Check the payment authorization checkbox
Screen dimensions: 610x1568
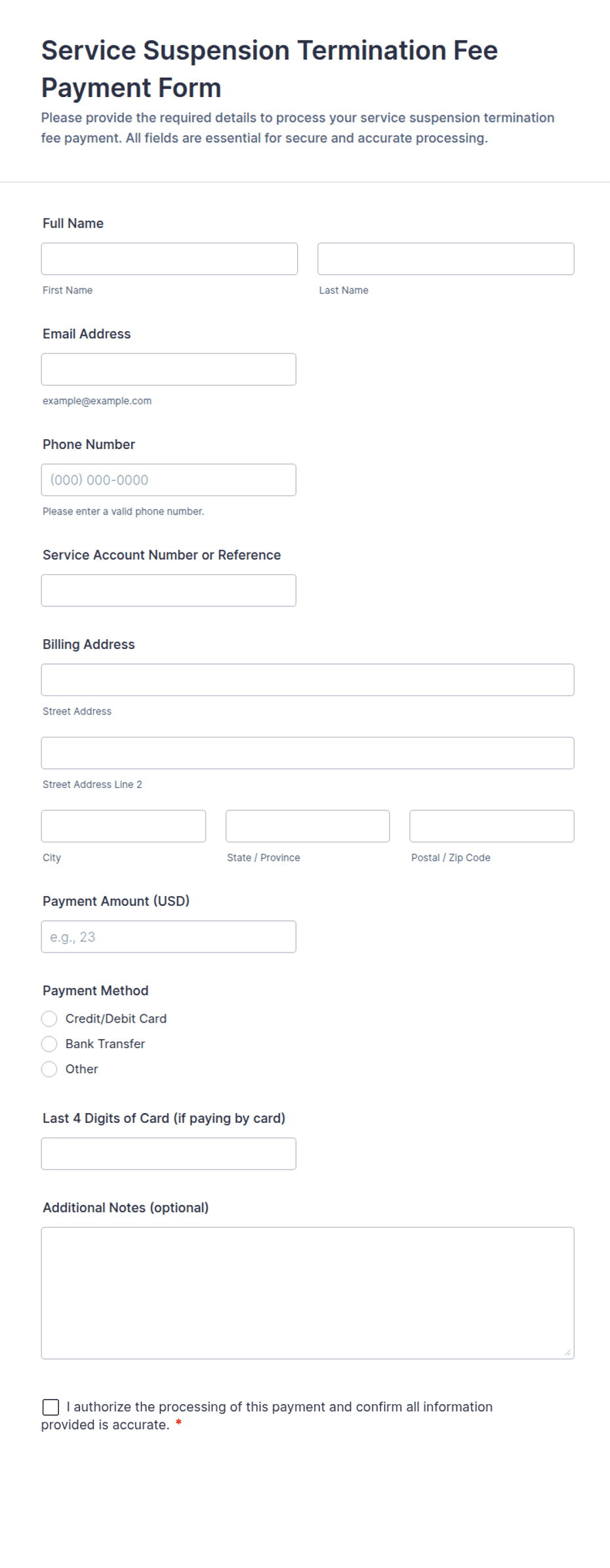(x=51, y=1407)
